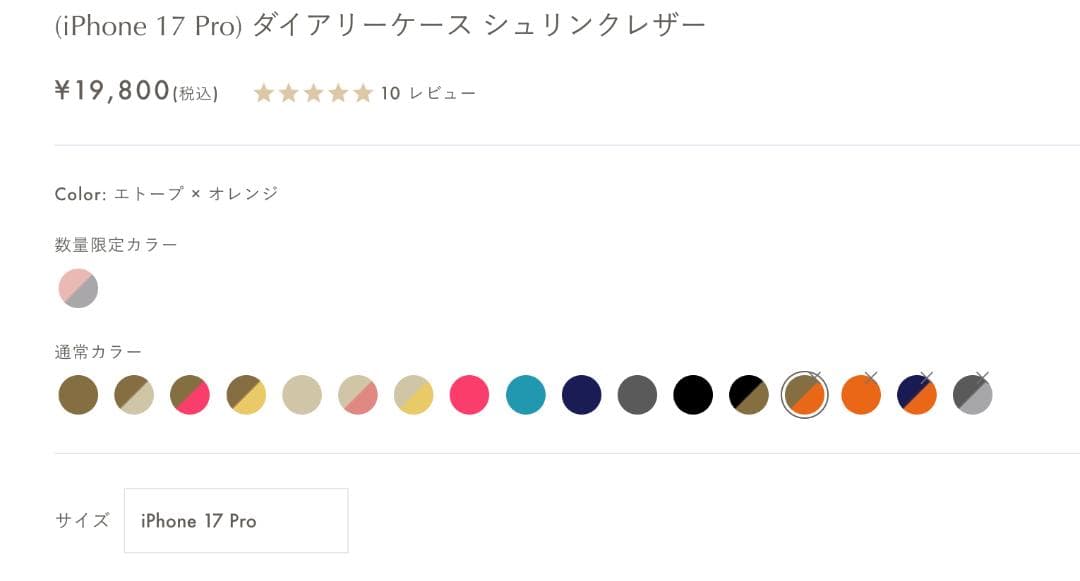Choose the solid khaki color swatch
Image resolution: width=1080 pixels, height=581 pixels.
(x=78, y=395)
